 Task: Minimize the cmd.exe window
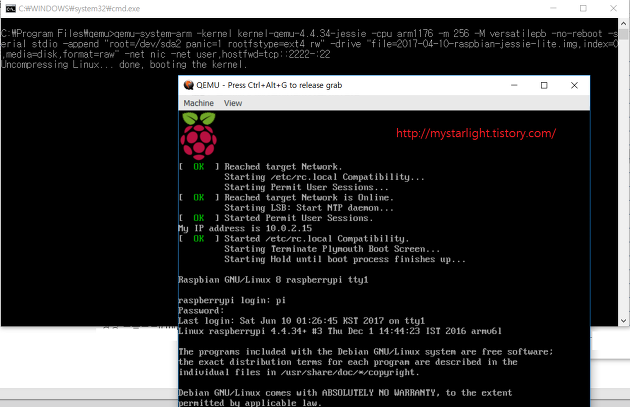click(x=553, y=8)
